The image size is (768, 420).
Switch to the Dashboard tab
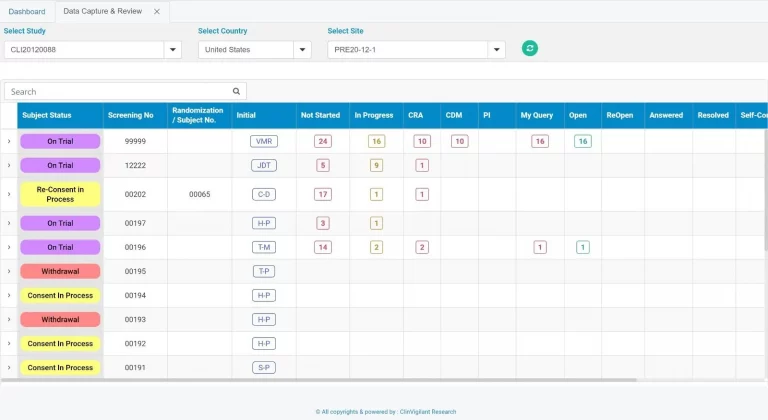[x=27, y=12]
